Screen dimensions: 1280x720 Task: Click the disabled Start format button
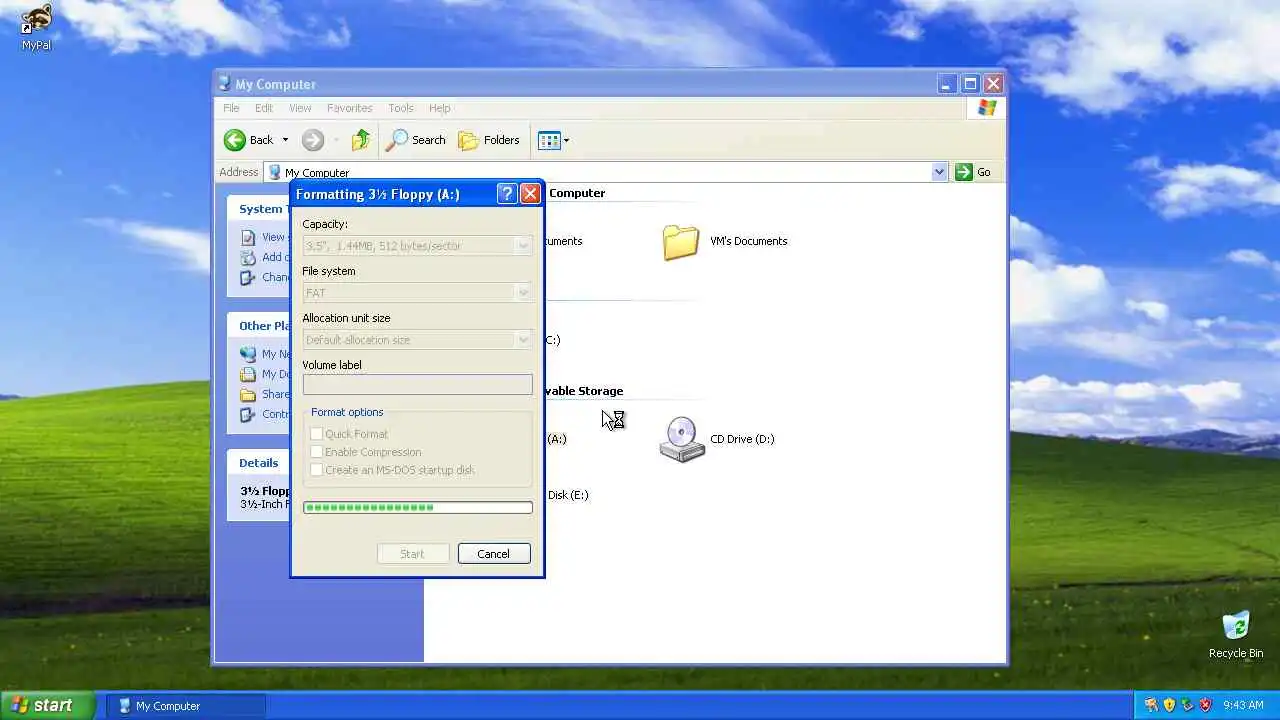tap(413, 554)
